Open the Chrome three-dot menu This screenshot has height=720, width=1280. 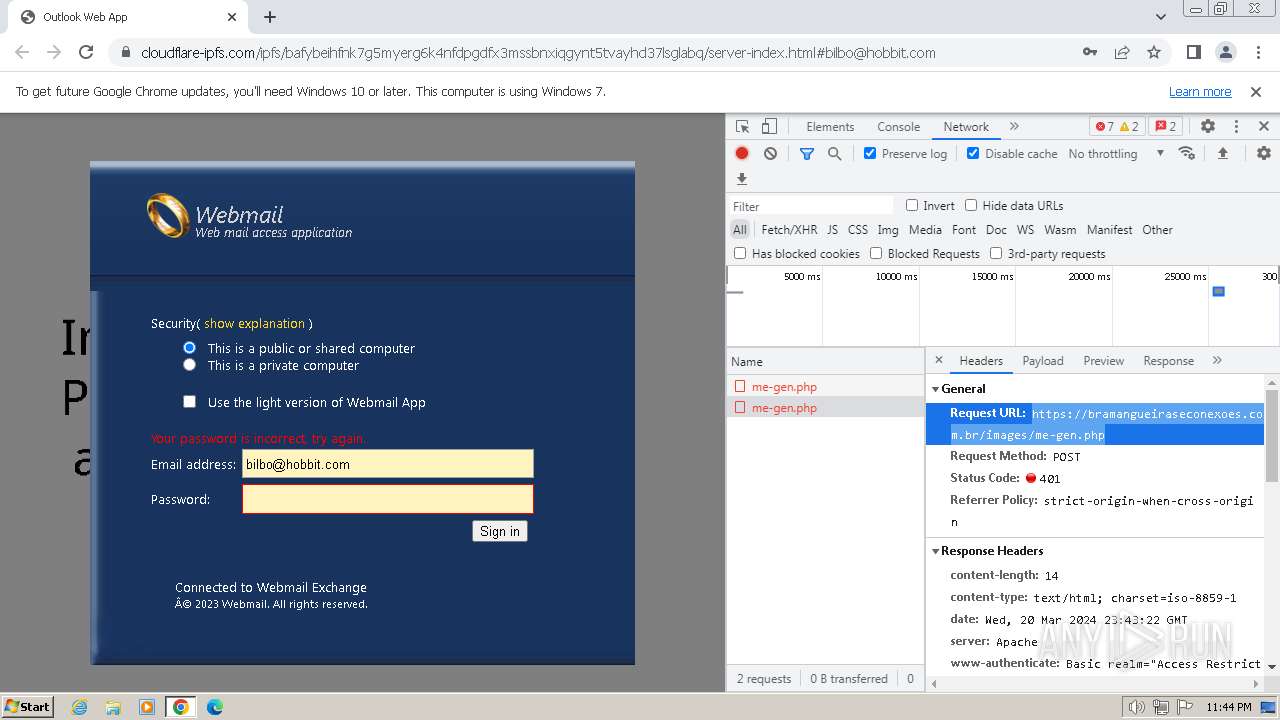pyautogui.click(x=1257, y=53)
